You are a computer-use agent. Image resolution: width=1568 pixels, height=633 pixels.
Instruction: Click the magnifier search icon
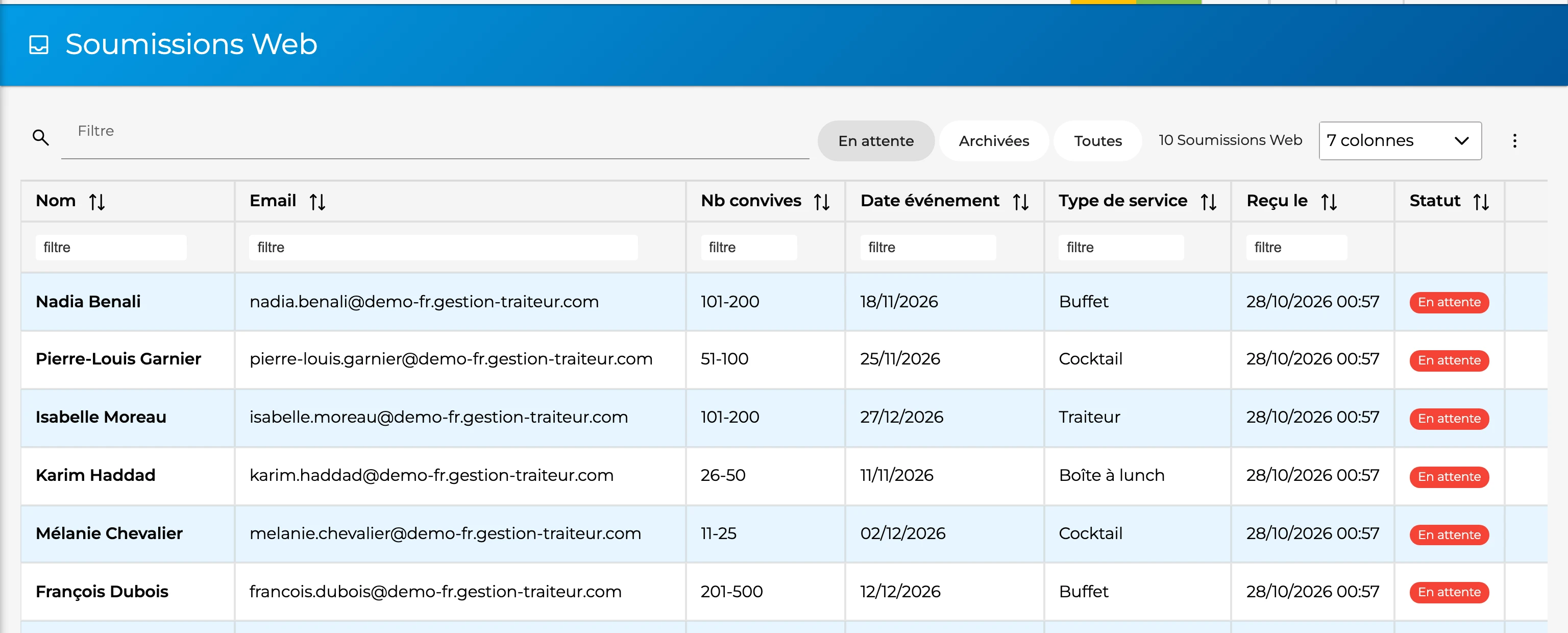coord(41,137)
